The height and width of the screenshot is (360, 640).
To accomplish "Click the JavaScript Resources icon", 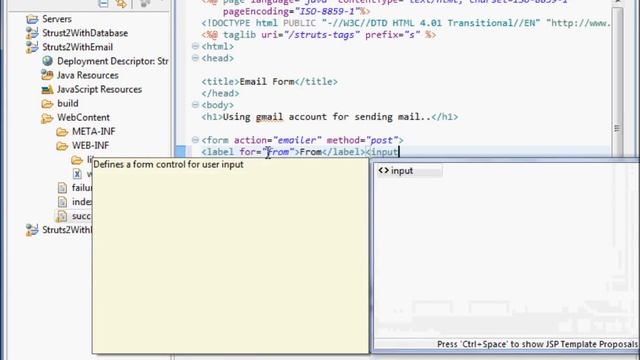I will tap(47, 89).
